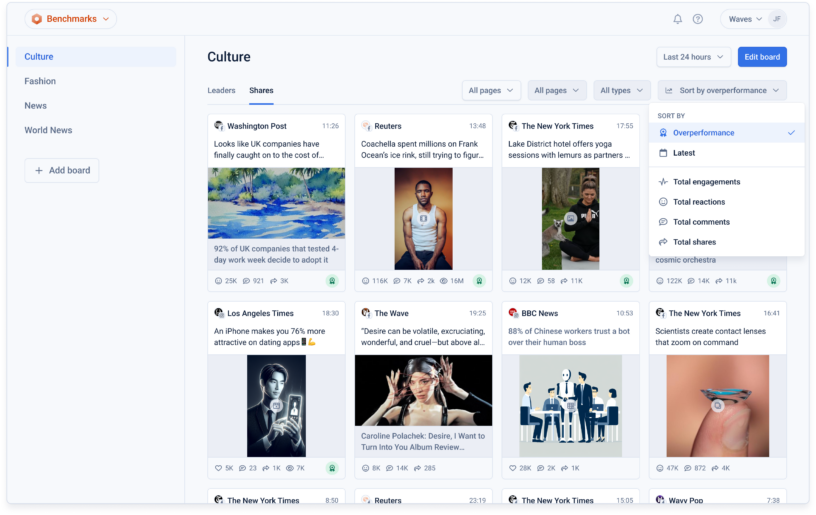The height and width of the screenshot is (515, 816).
Task: Open the Fashion board in sidebar
Action: [x=40, y=81]
